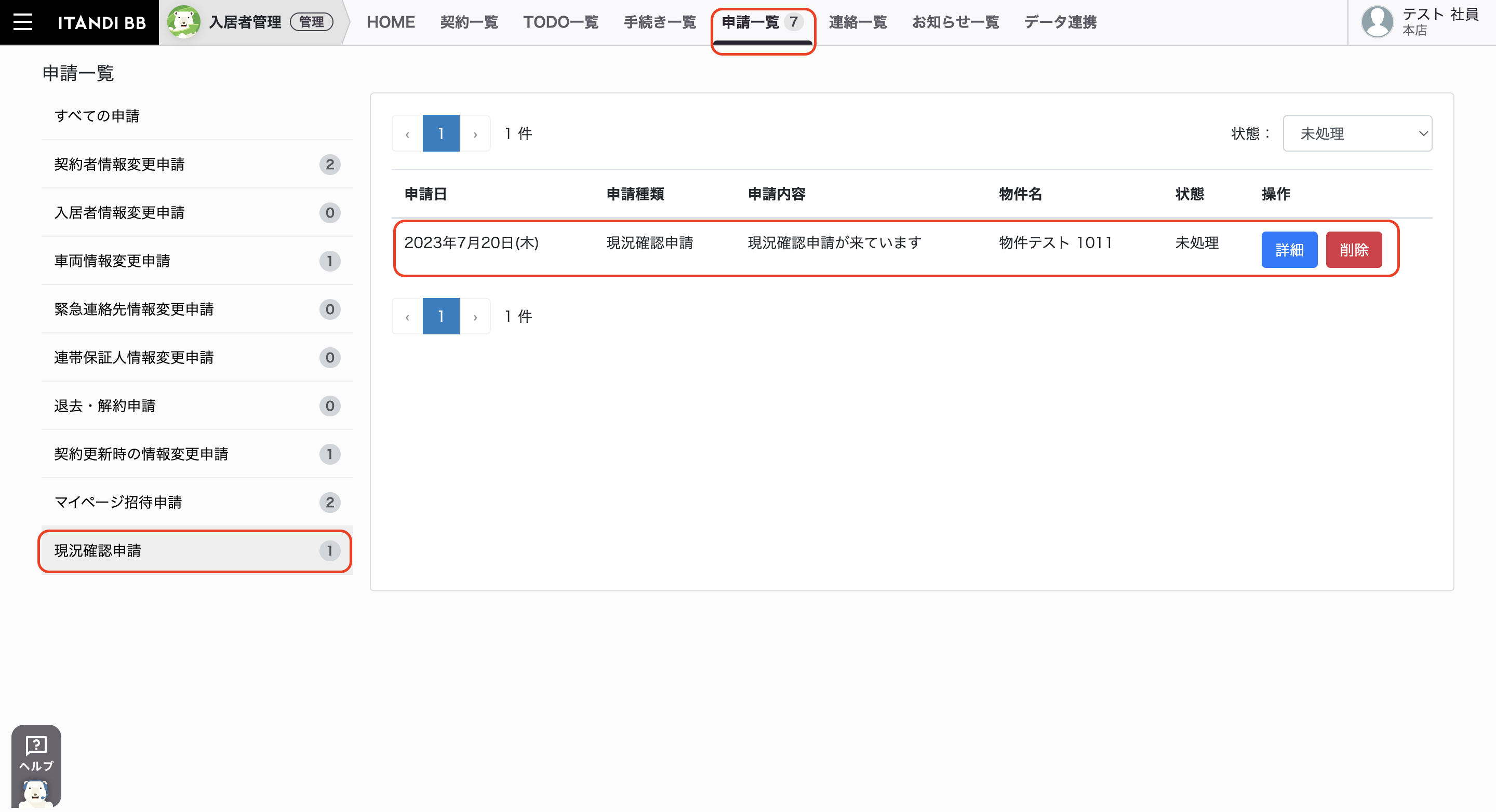The height and width of the screenshot is (812, 1496).
Task: Select 車両情報変更申請 in the sidebar
Action: point(197,261)
